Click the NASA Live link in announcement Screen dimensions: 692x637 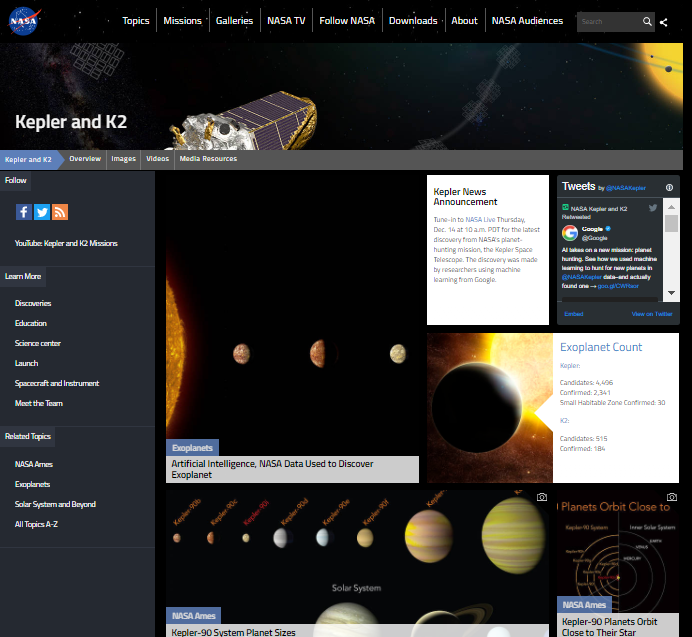(x=480, y=219)
